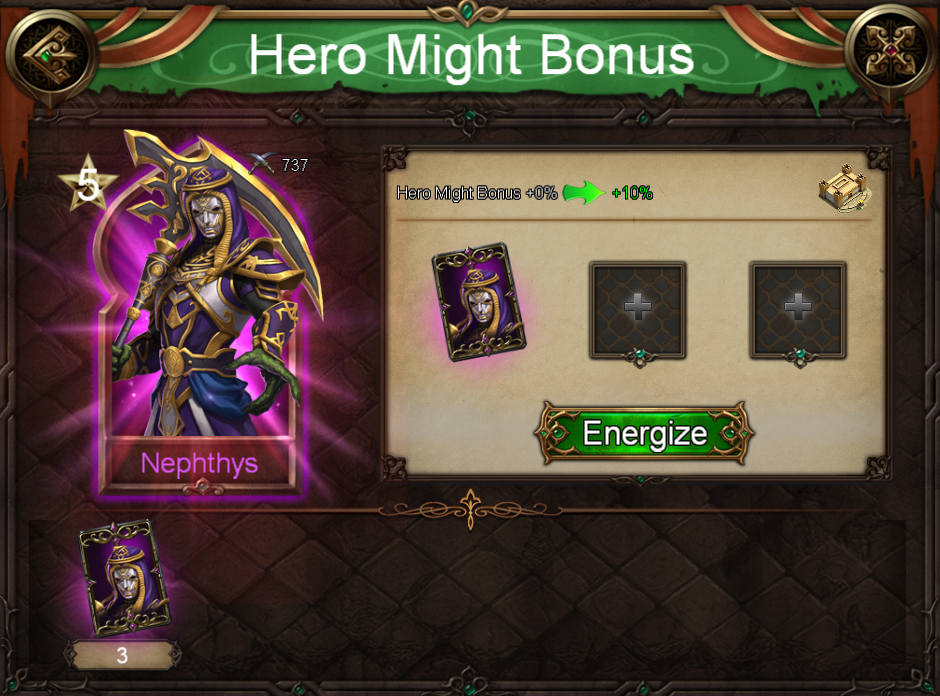The image size is (940, 696).
Task: Click the crossed swords might icon
Action: [262, 162]
